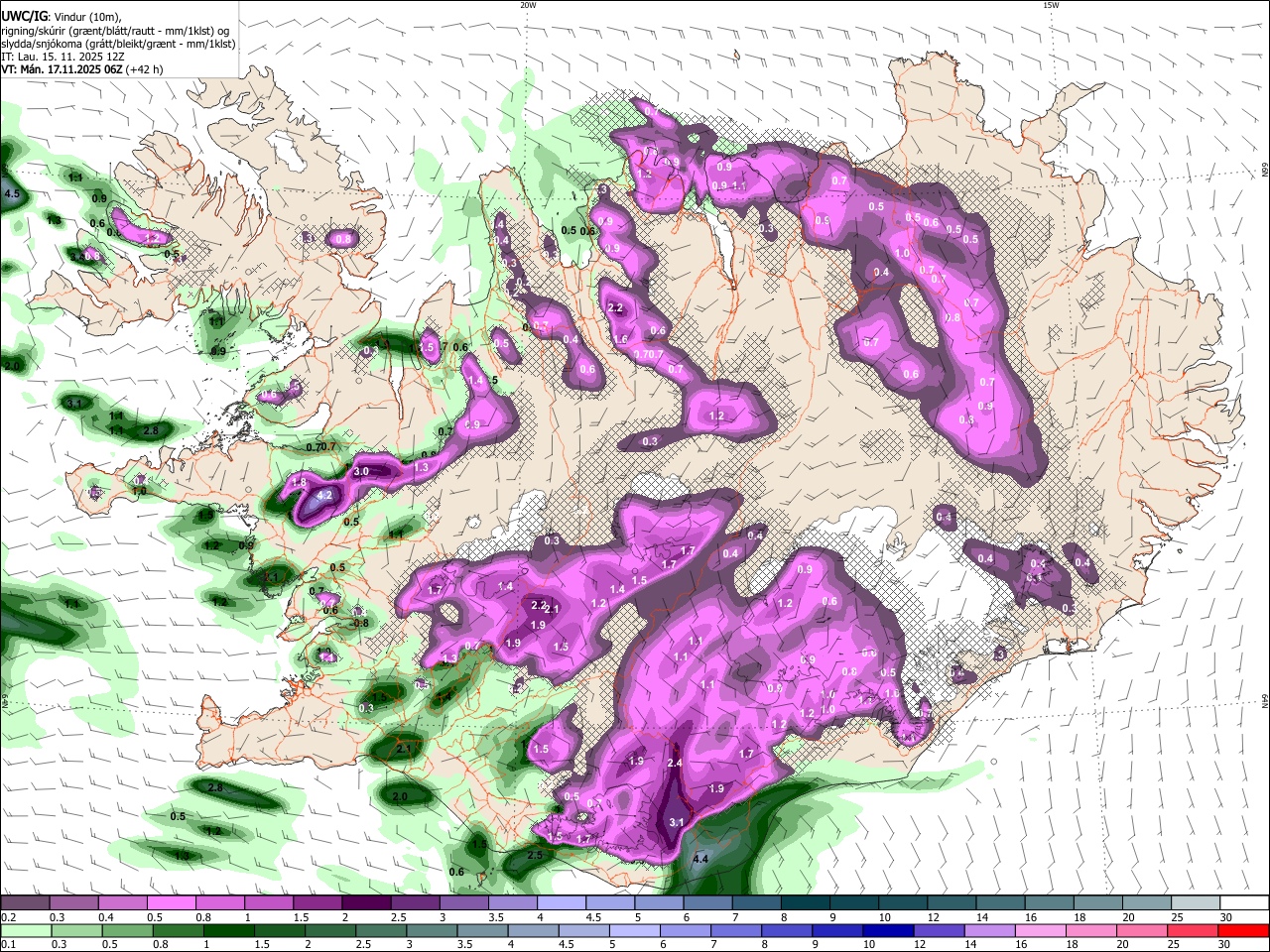1270x952 pixels.
Task: Click the '30' label in the bottom rain legend row
Action: (x=1224, y=944)
